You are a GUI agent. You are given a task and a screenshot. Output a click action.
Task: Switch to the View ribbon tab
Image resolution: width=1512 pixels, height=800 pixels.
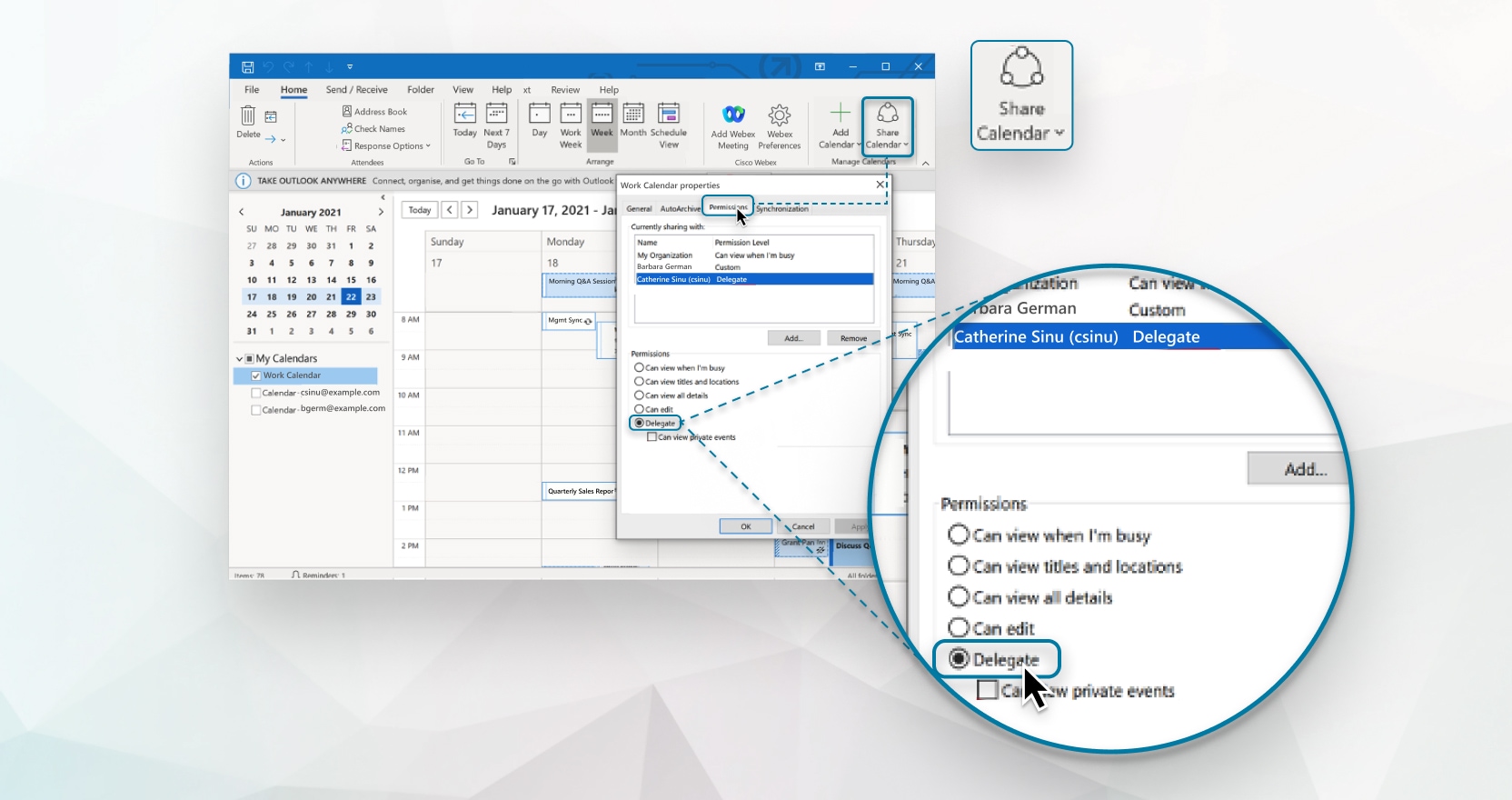[463, 90]
